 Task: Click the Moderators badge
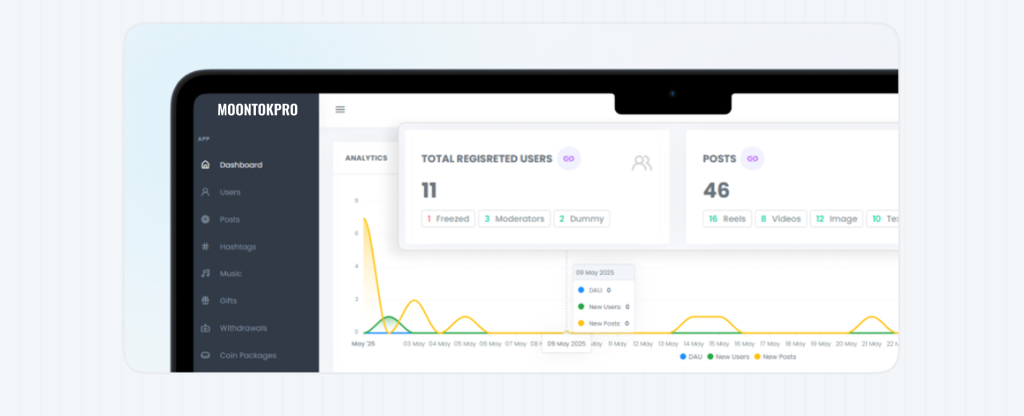[x=514, y=218]
